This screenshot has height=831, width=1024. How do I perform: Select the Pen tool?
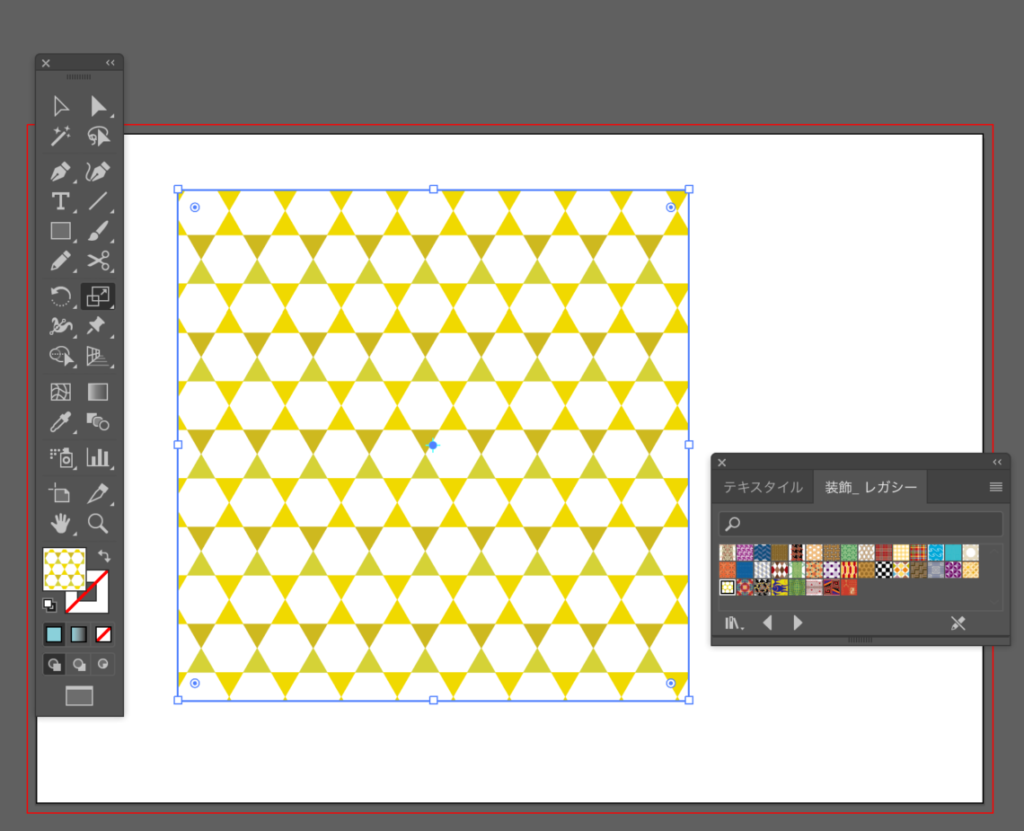coord(60,171)
